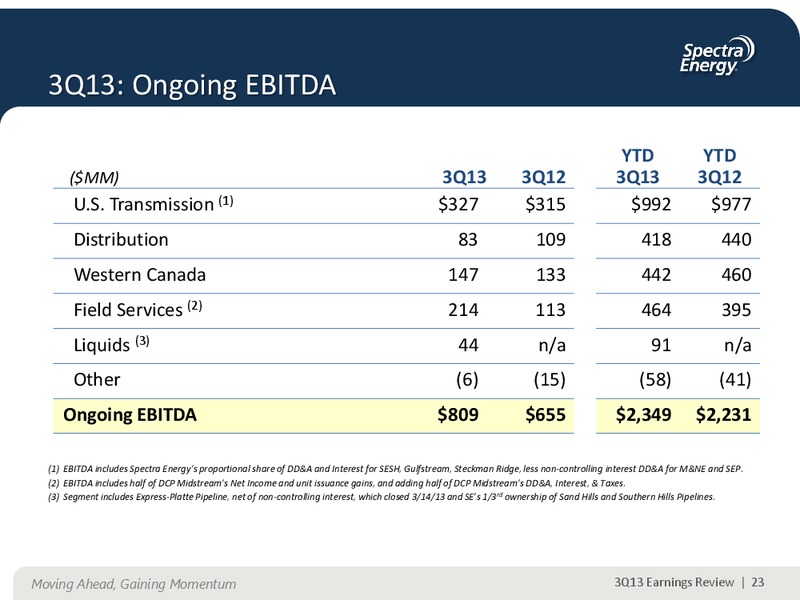Click the 'Moving Ahead, Gaining Momentum' footer tagline
Viewport: 800px width, 600px height.
tap(134, 584)
